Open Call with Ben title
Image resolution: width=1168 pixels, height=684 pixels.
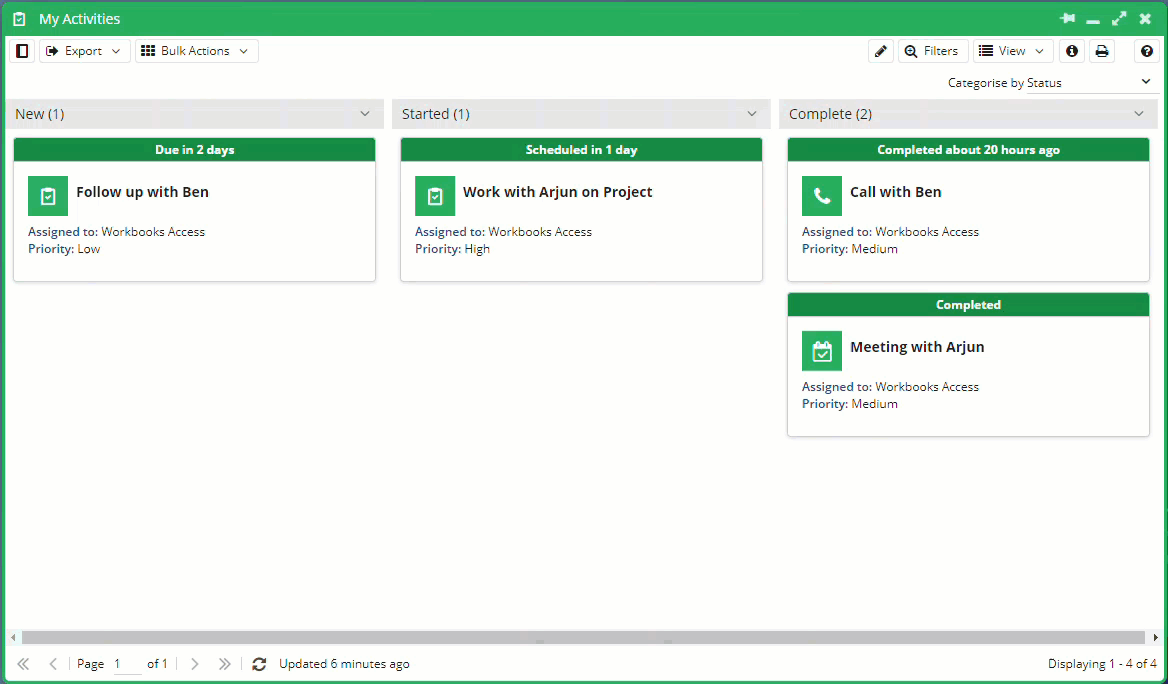(x=895, y=192)
